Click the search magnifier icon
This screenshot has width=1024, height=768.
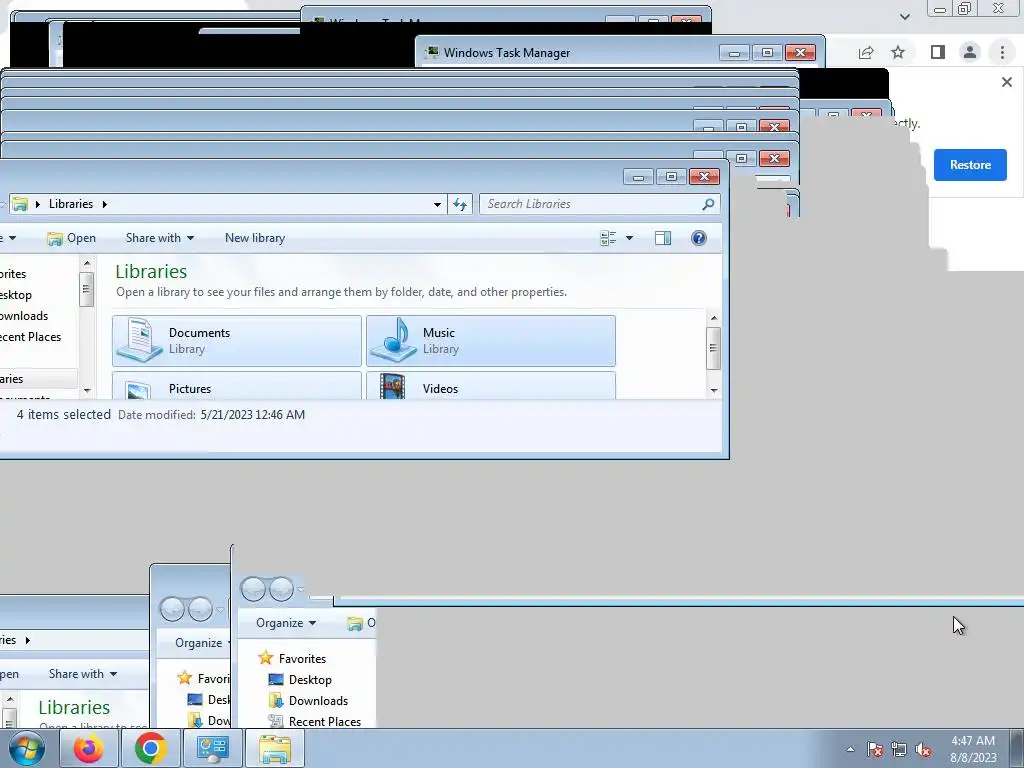(x=708, y=204)
